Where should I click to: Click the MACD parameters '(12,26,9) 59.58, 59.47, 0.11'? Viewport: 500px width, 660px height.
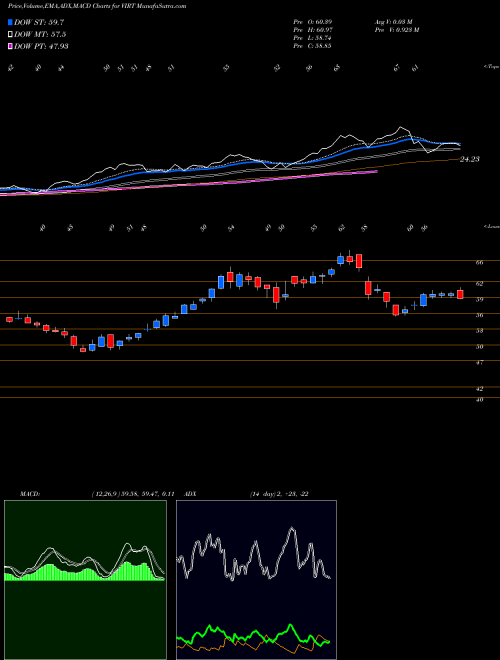click(133, 494)
